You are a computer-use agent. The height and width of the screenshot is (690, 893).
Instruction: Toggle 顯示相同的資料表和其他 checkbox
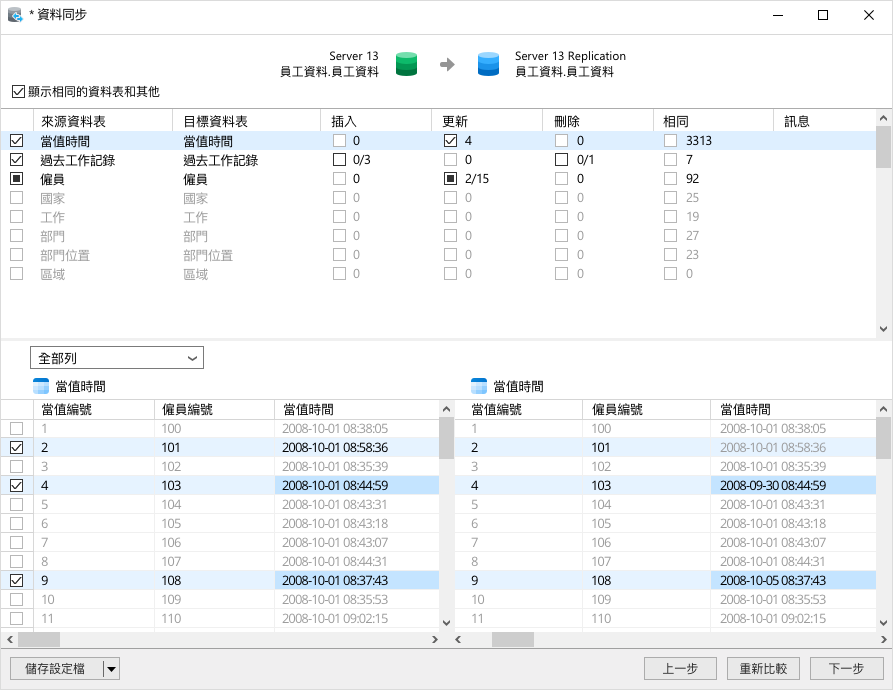pos(18,91)
